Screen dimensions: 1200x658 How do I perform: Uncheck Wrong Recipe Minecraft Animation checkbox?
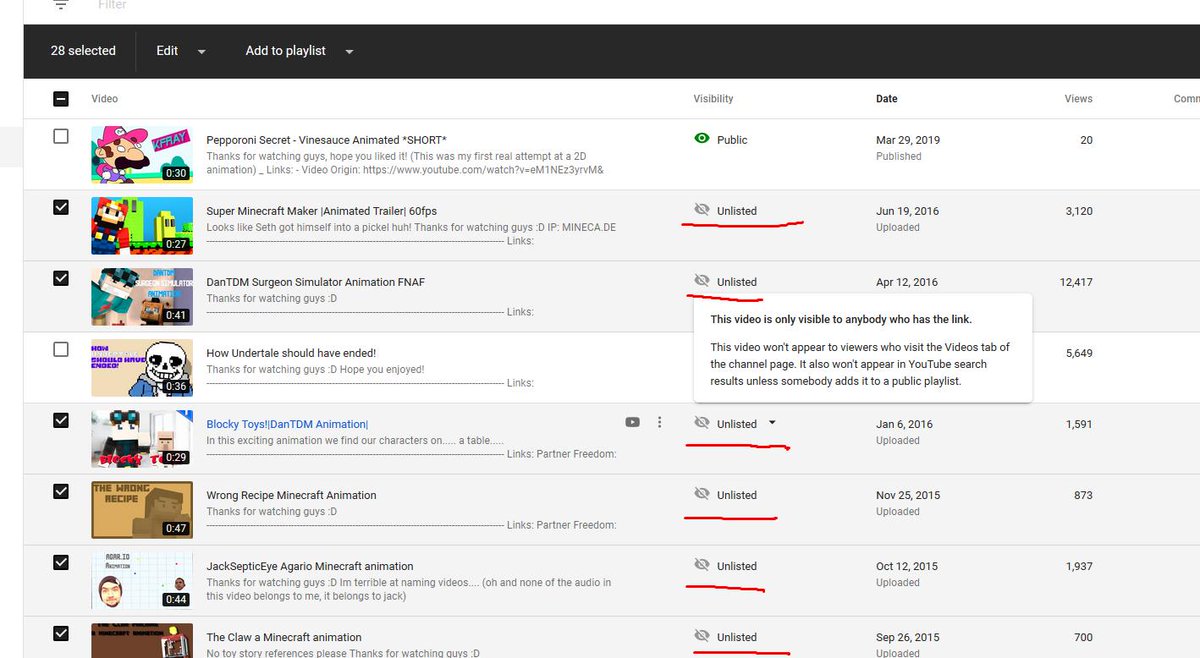coord(61,491)
